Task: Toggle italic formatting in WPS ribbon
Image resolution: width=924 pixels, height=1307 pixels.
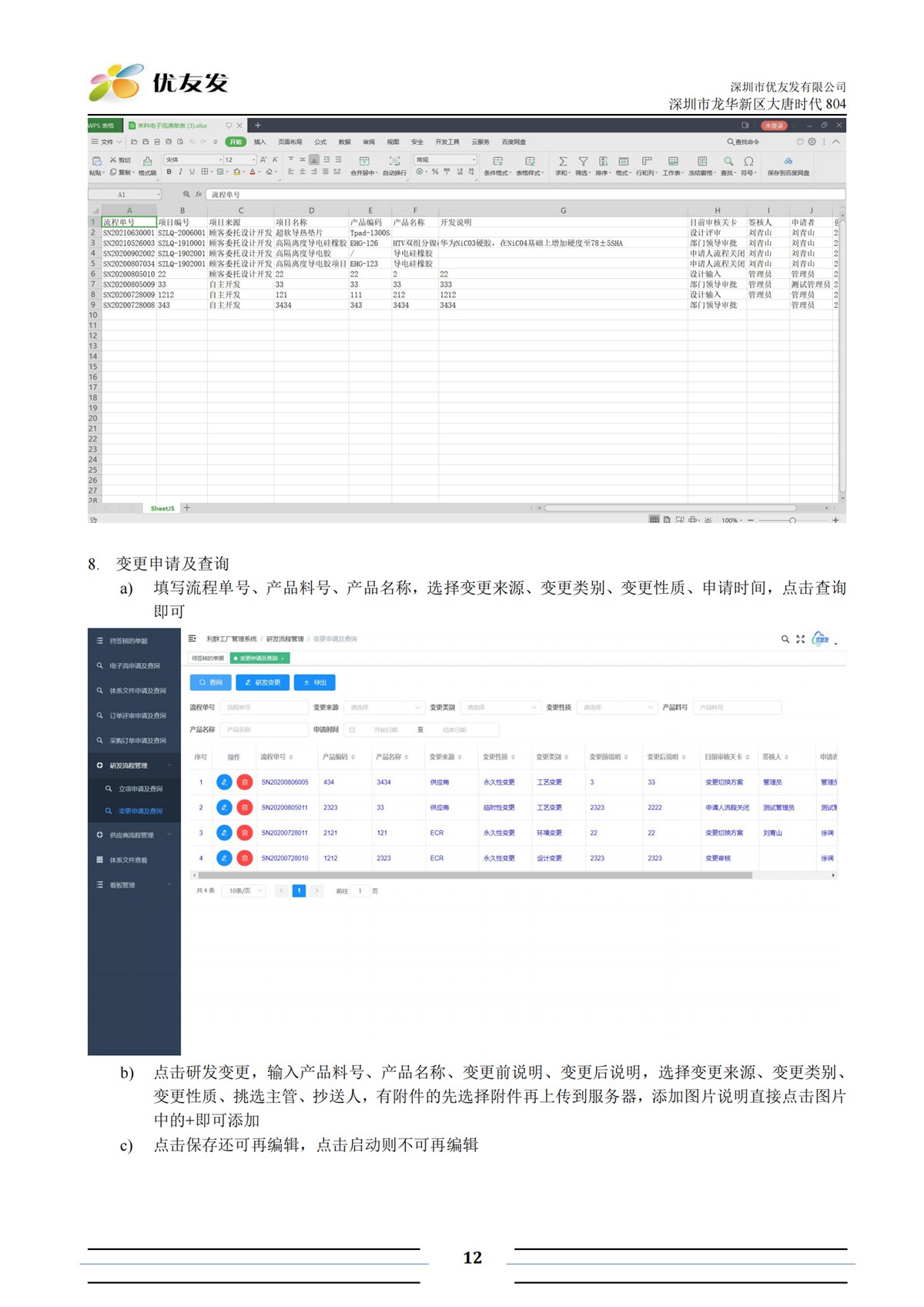Action: [180, 173]
